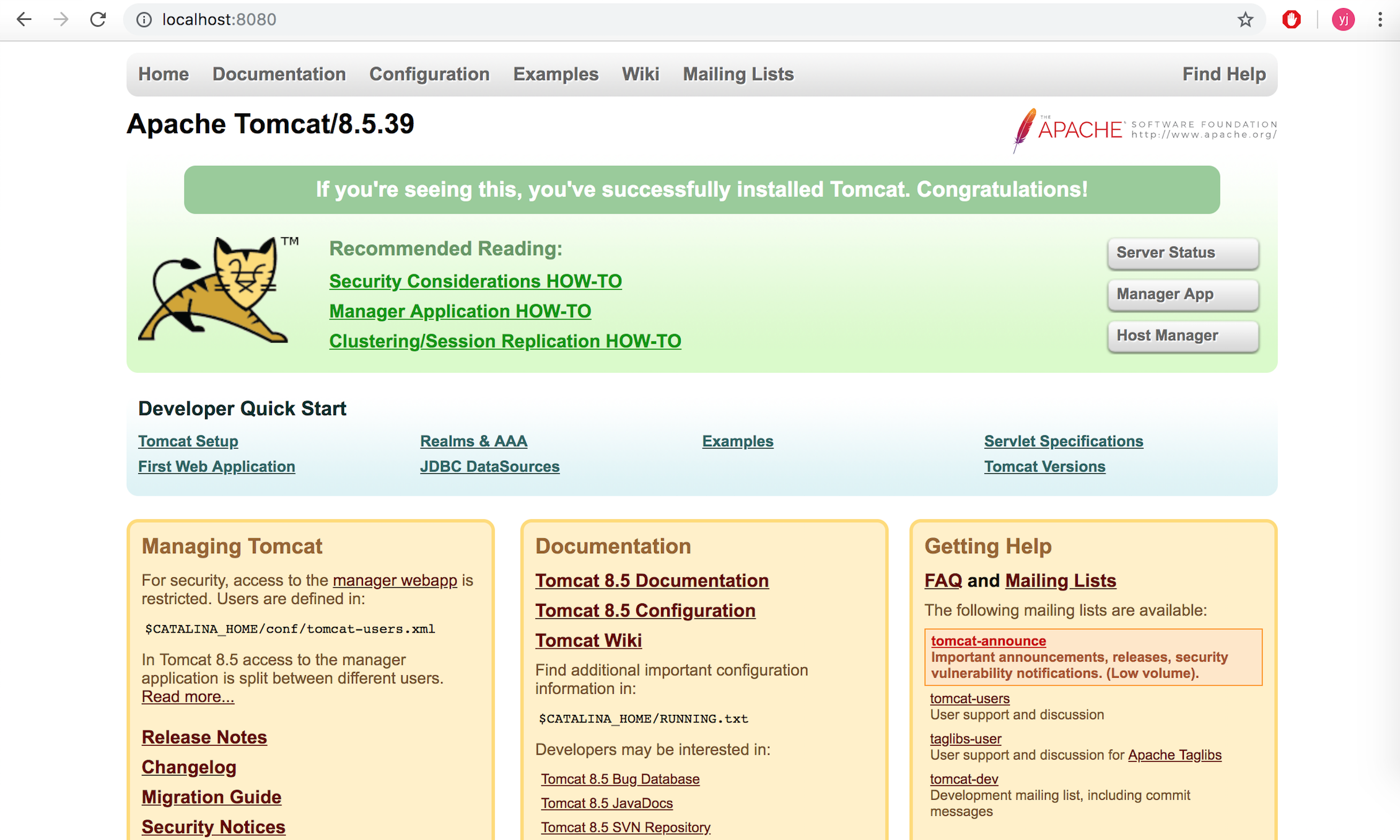Click the site info icon in address bar
This screenshot has width=1400, height=840.
pyautogui.click(x=144, y=20)
